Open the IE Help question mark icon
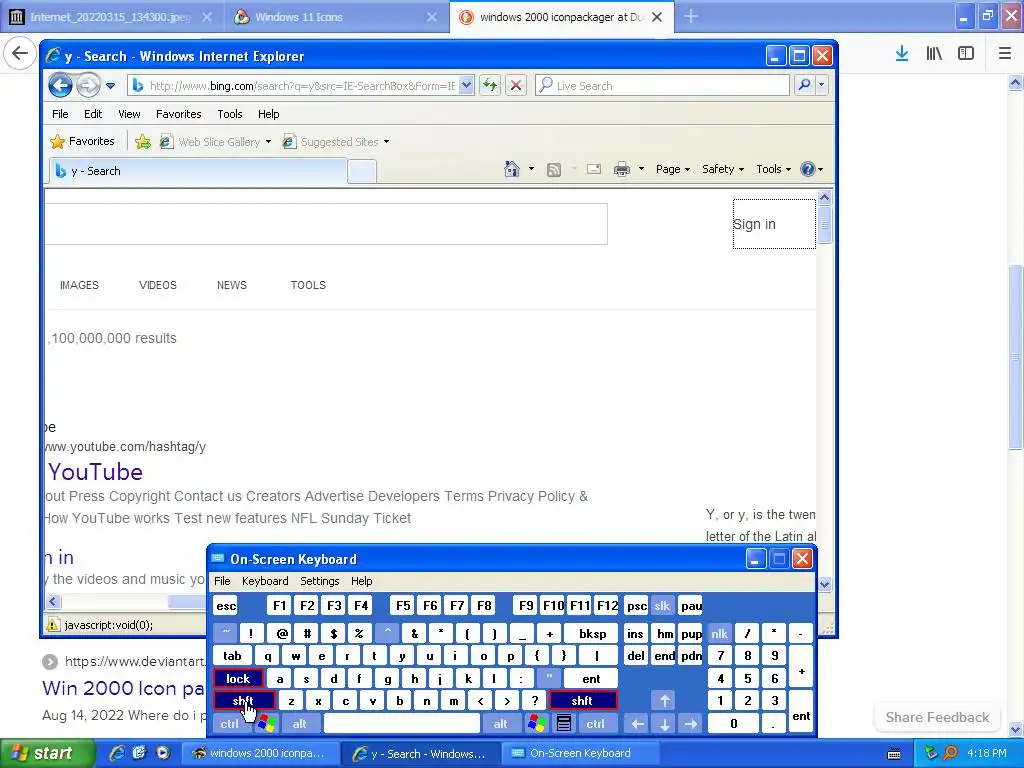Image resolution: width=1024 pixels, height=768 pixels. [808, 169]
